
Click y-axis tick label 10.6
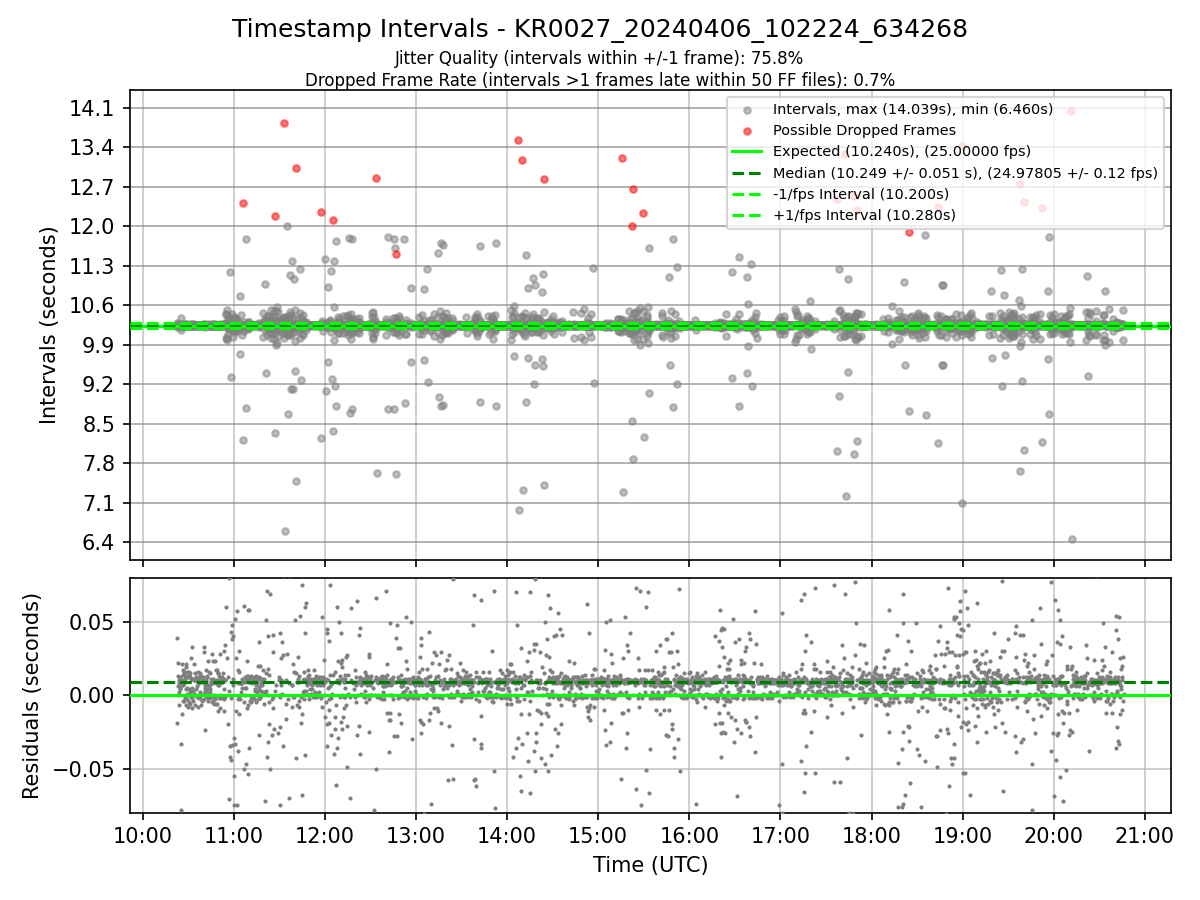pyautogui.click(x=92, y=306)
